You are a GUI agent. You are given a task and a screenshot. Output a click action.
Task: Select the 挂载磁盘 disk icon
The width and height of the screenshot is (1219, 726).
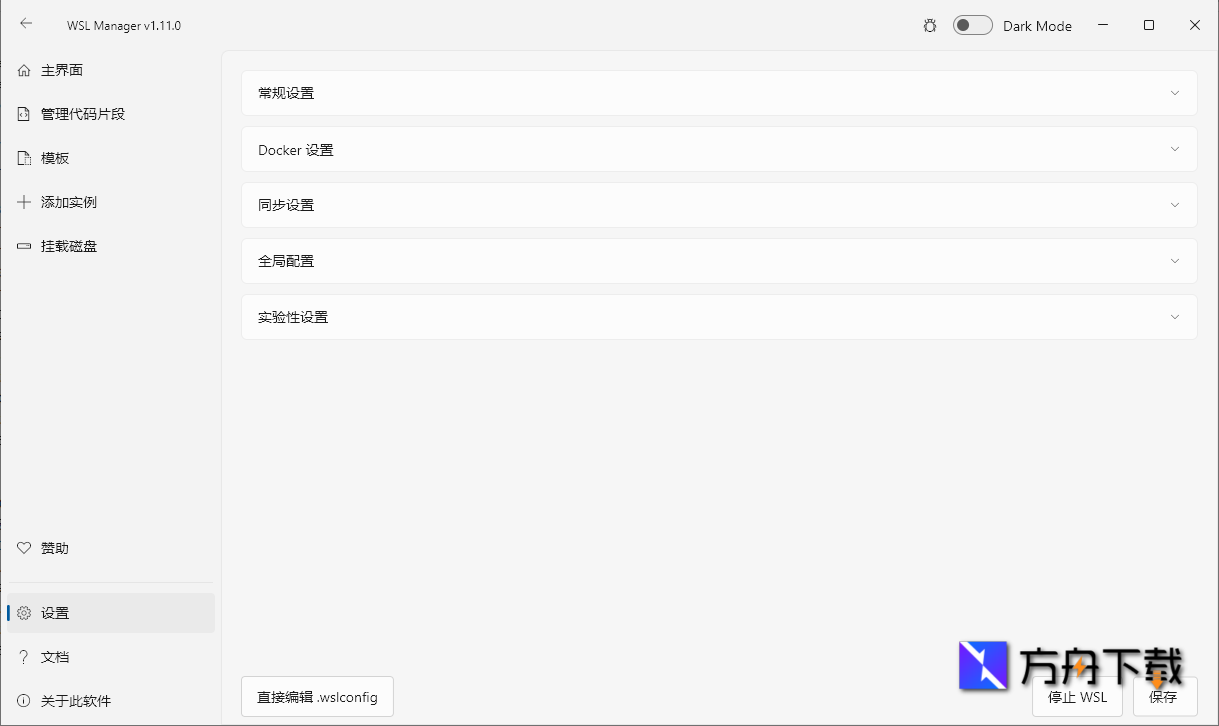[23, 246]
